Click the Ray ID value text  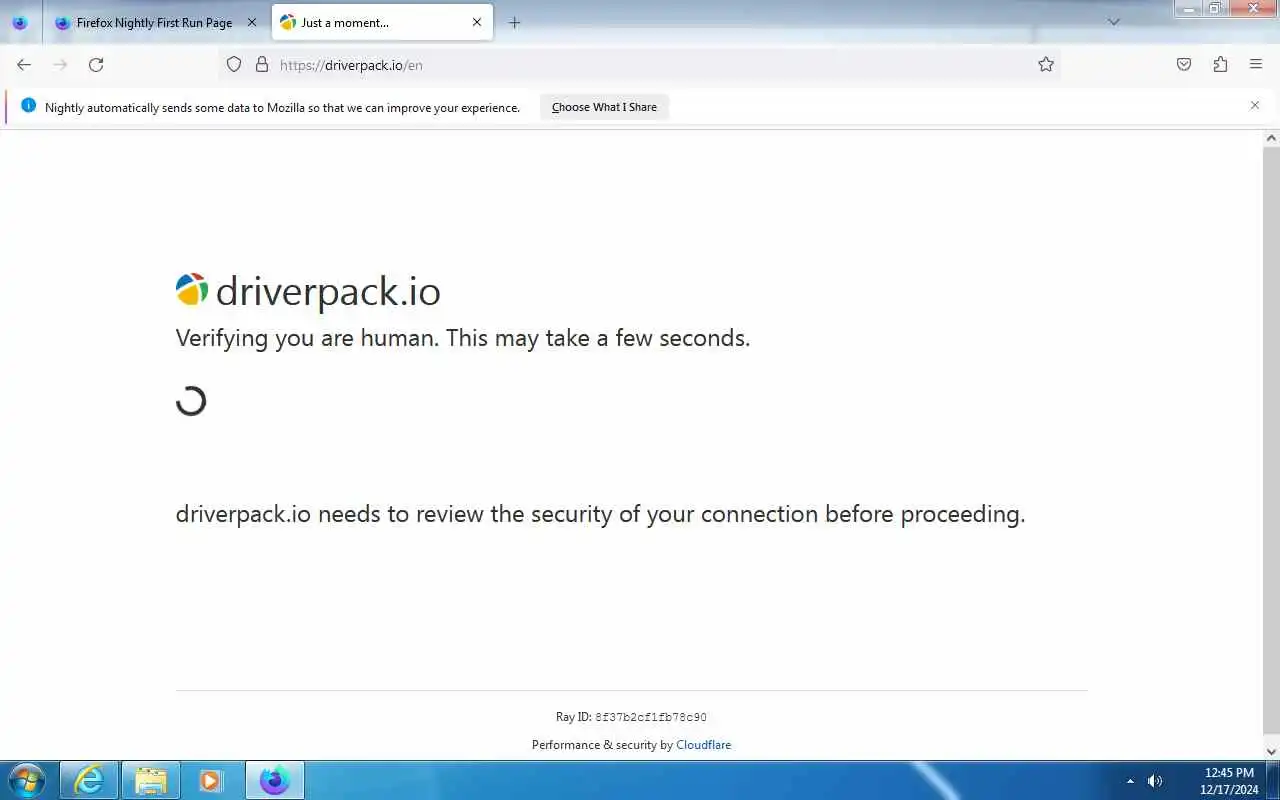point(651,717)
